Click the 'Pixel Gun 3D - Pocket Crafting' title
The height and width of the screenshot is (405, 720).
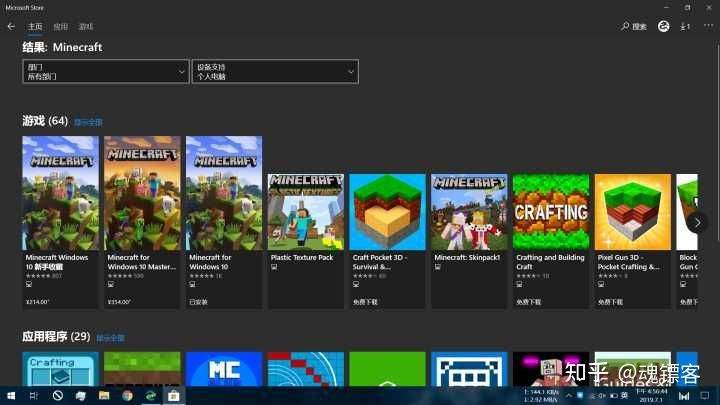(629, 262)
